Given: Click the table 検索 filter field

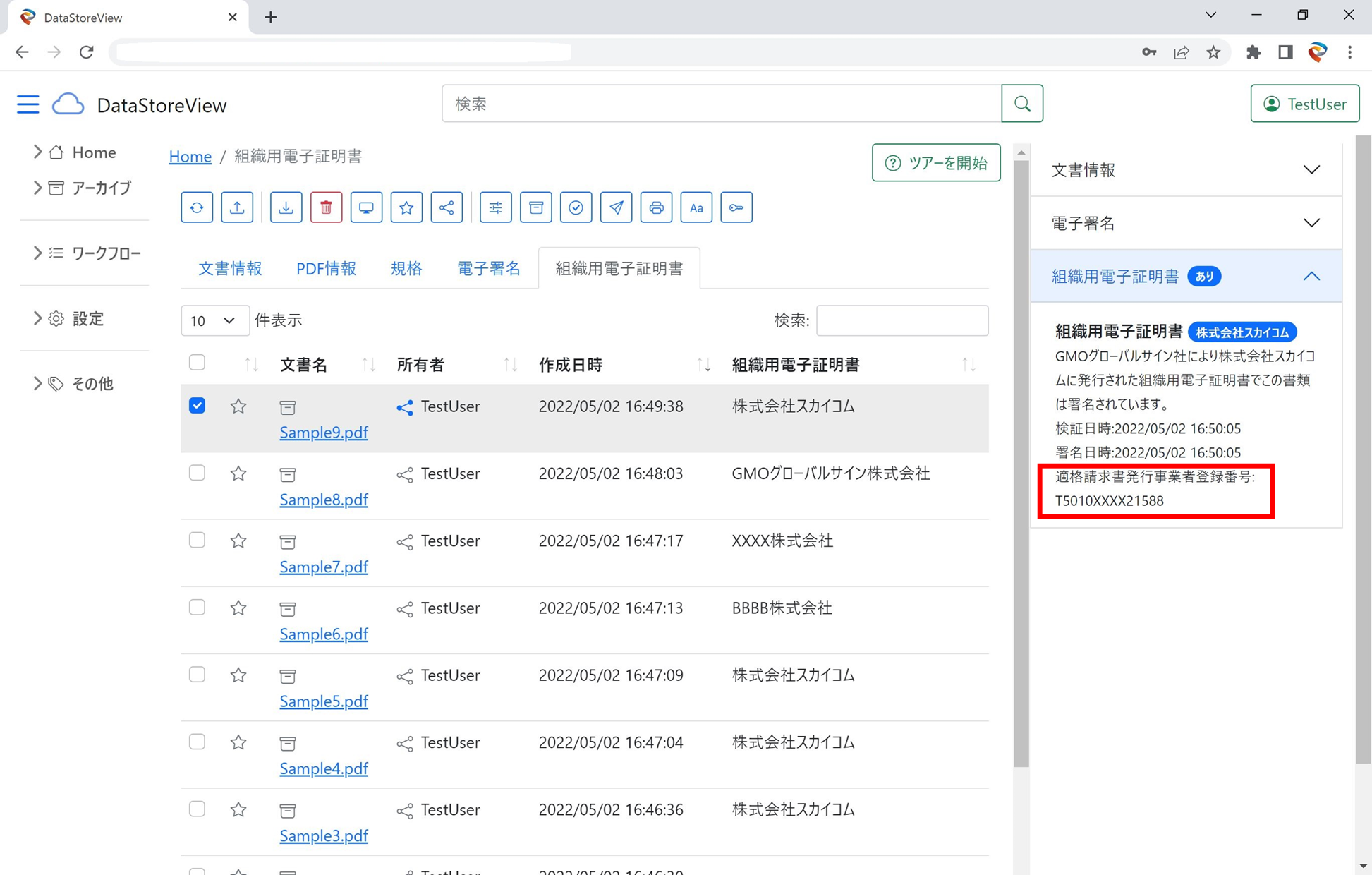Looking at the screenshot, I should 901,321.
